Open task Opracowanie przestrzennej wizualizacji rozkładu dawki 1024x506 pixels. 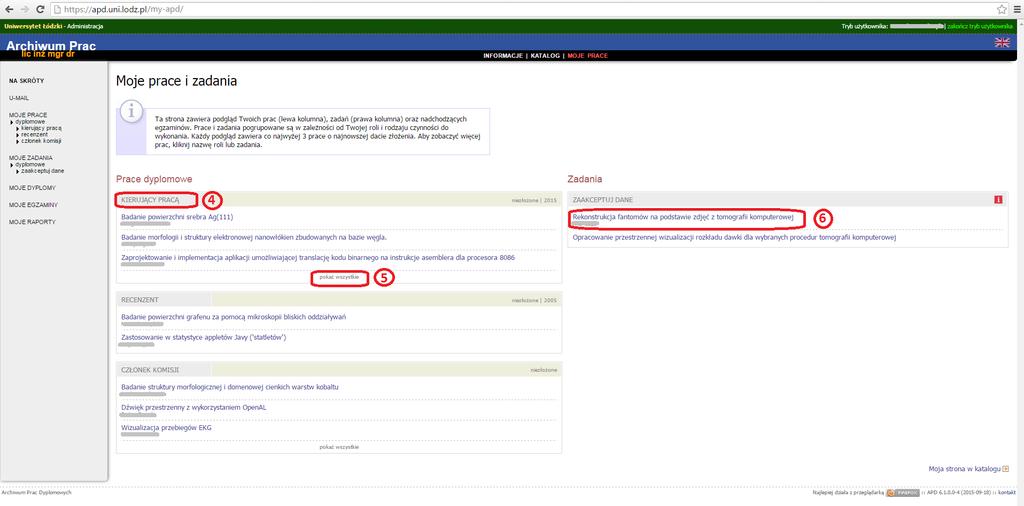click(734, 237)
